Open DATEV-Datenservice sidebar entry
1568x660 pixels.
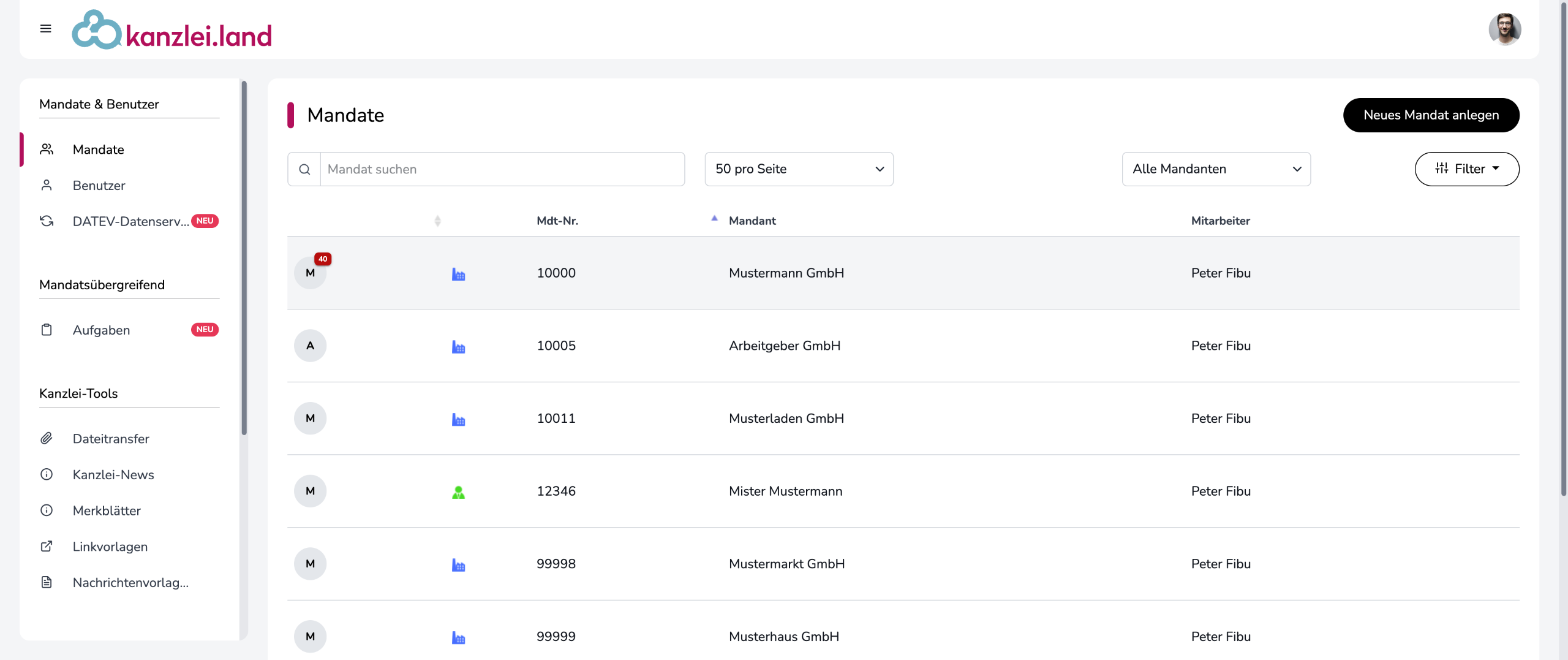tap(130, 221)
